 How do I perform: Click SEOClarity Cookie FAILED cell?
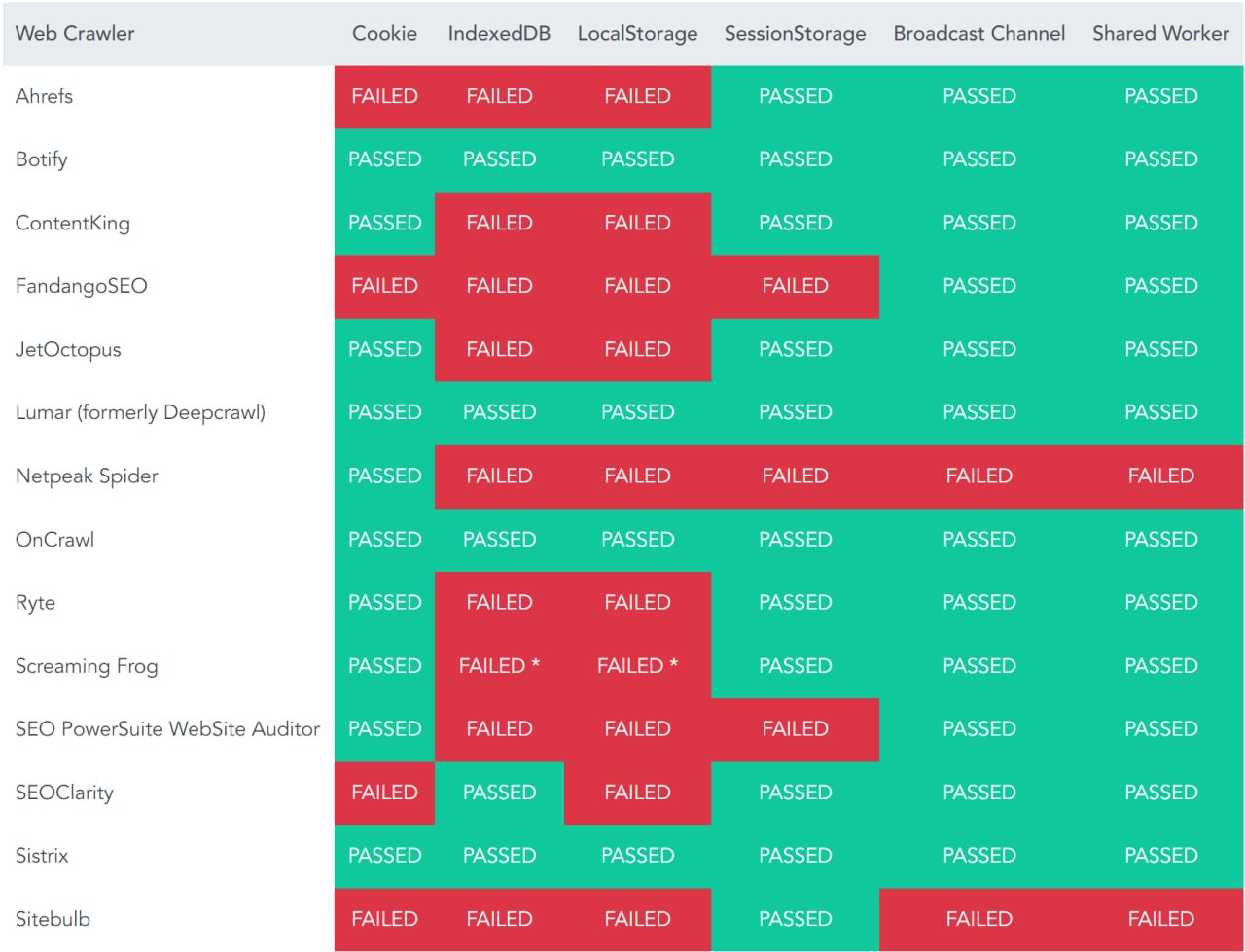[384, 792]
